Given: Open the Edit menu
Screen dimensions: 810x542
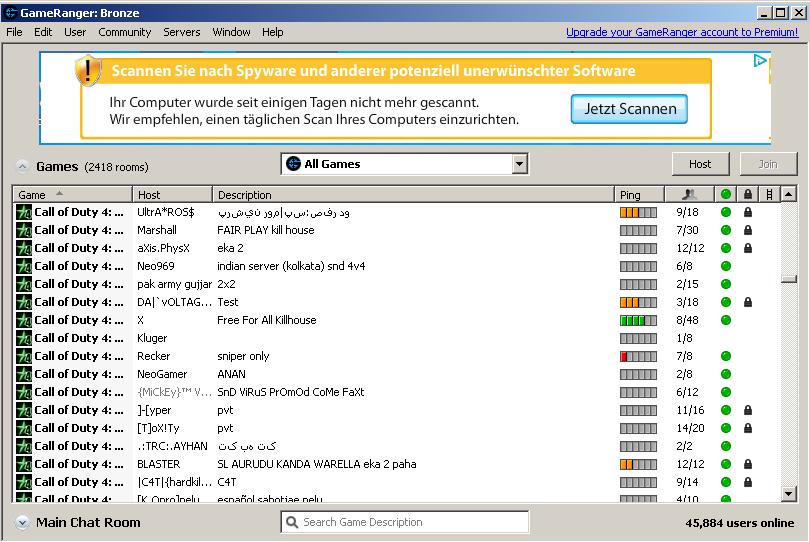Looking at the screenshot, I should [x=43, y=32].
